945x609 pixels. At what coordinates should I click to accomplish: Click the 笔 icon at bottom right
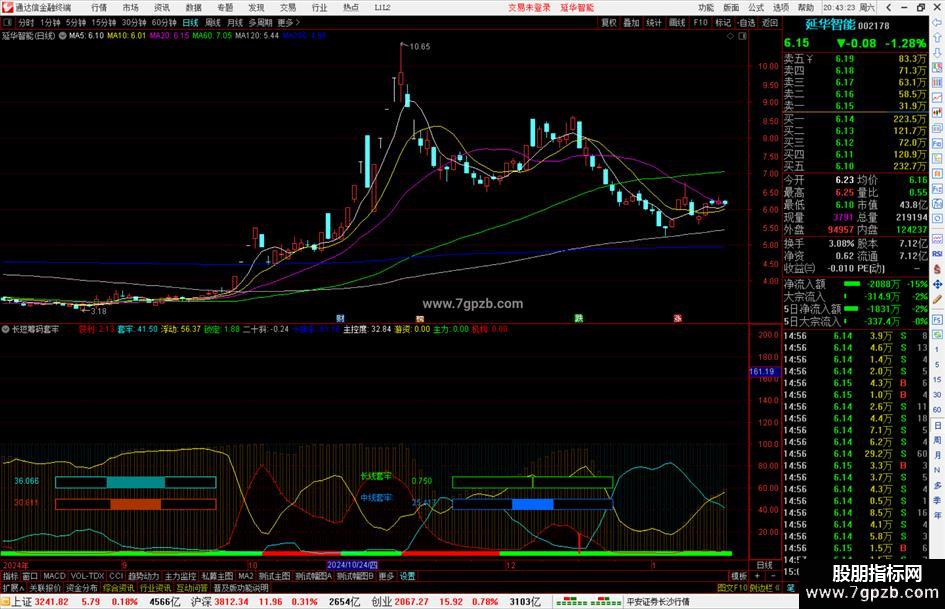click(791, 587)
